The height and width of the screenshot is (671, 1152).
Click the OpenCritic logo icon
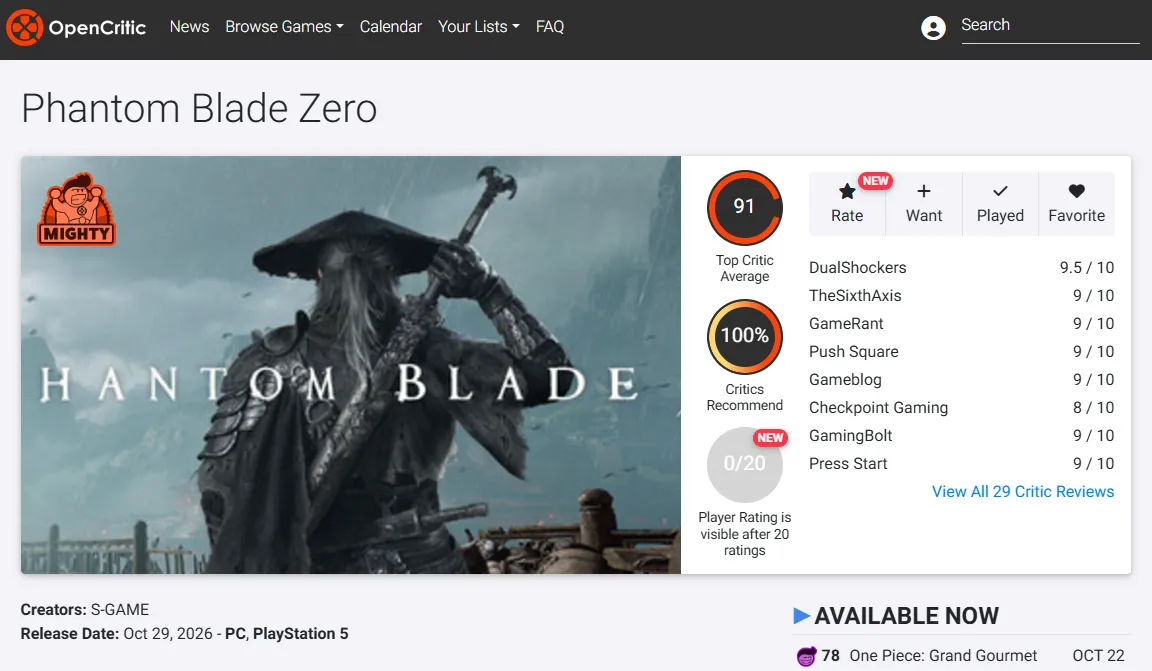(x=25, y=27)
